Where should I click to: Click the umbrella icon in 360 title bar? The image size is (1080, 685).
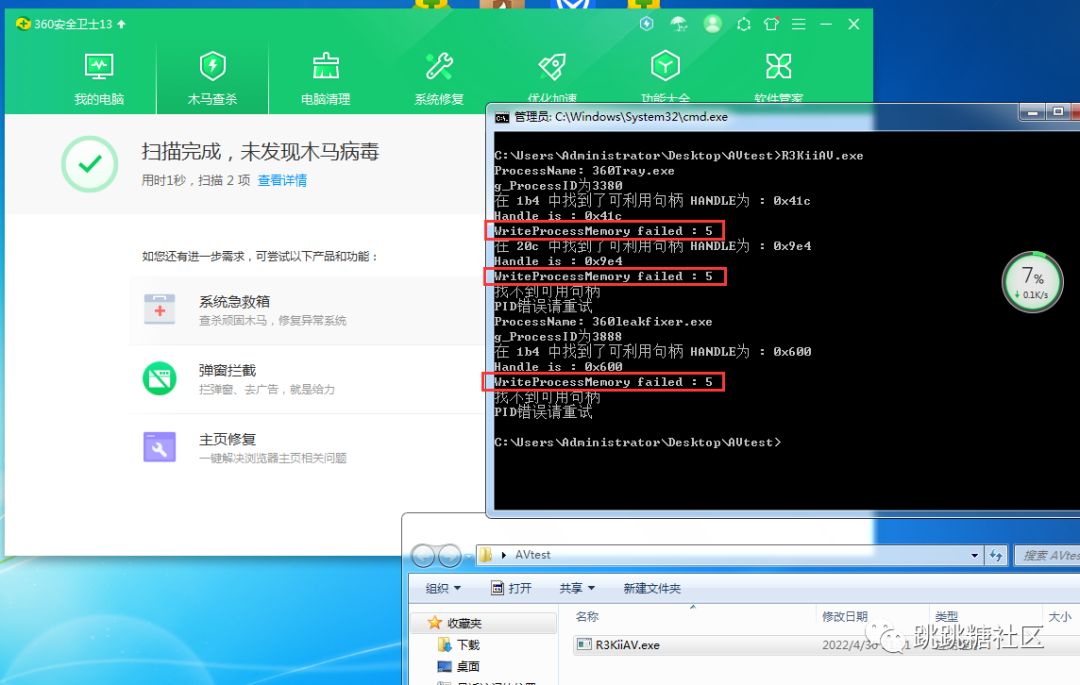[x=679, y=24]
